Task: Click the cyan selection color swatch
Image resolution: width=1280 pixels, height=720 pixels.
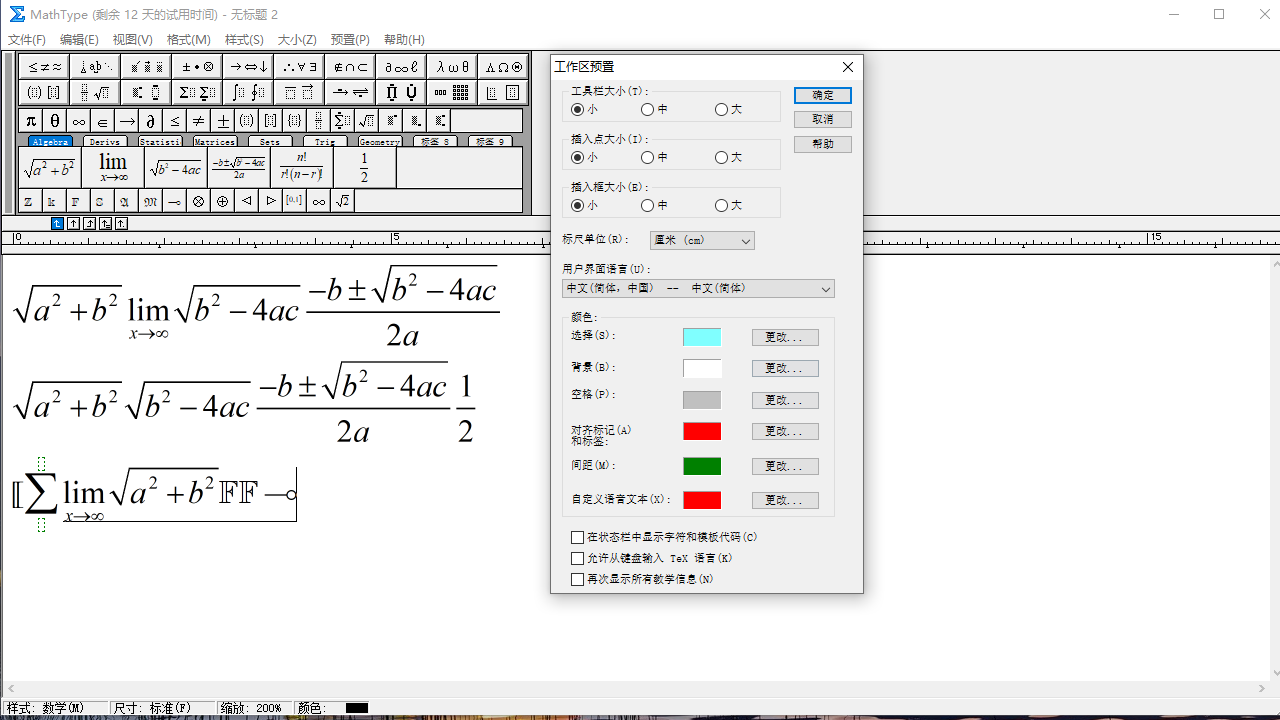Action: (702, 337)
